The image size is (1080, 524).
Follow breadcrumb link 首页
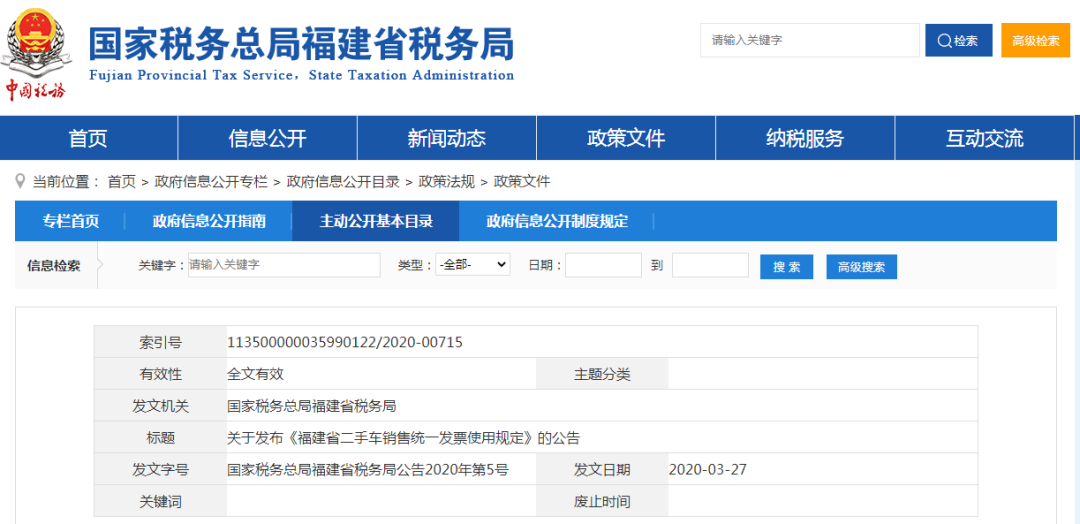(122, 182)
